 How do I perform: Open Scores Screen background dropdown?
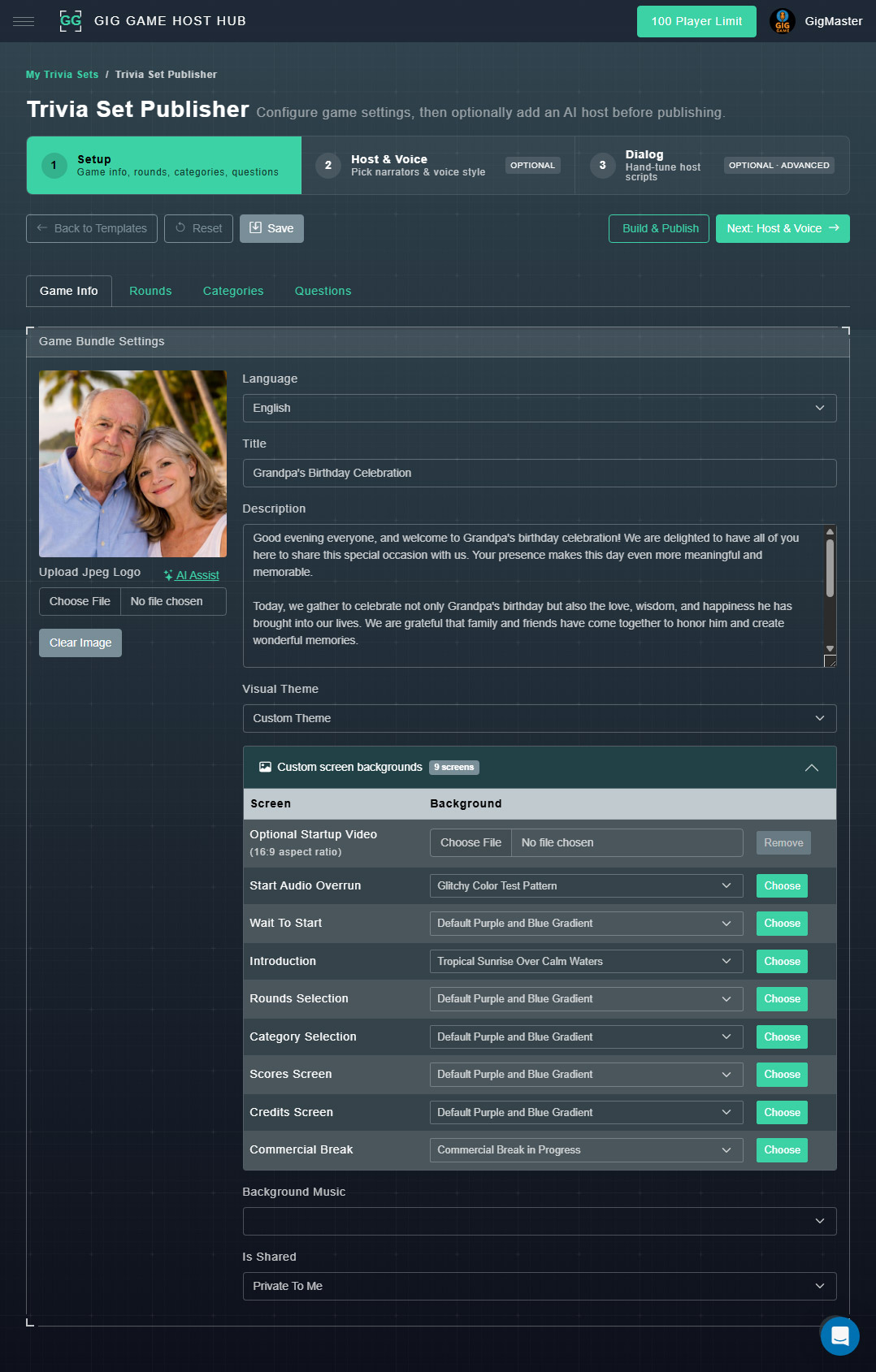click(x=586, y=1074)
